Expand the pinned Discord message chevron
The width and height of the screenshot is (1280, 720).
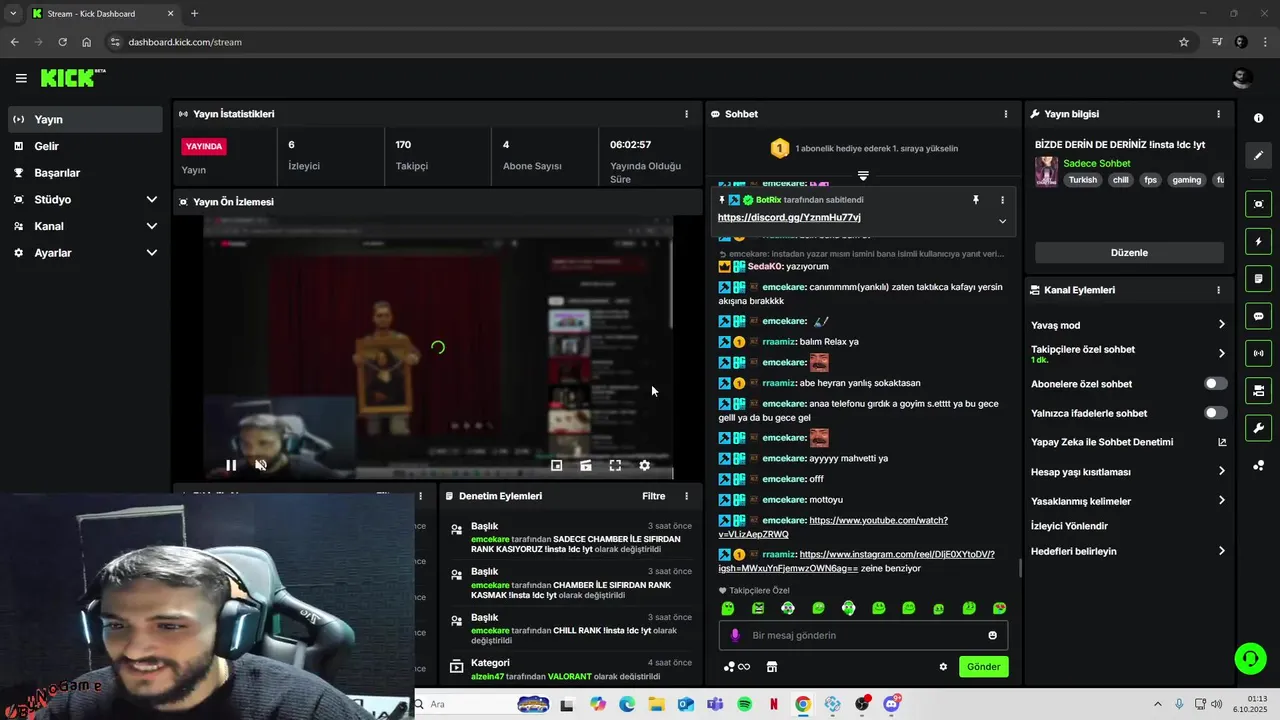coord(1002,221)
